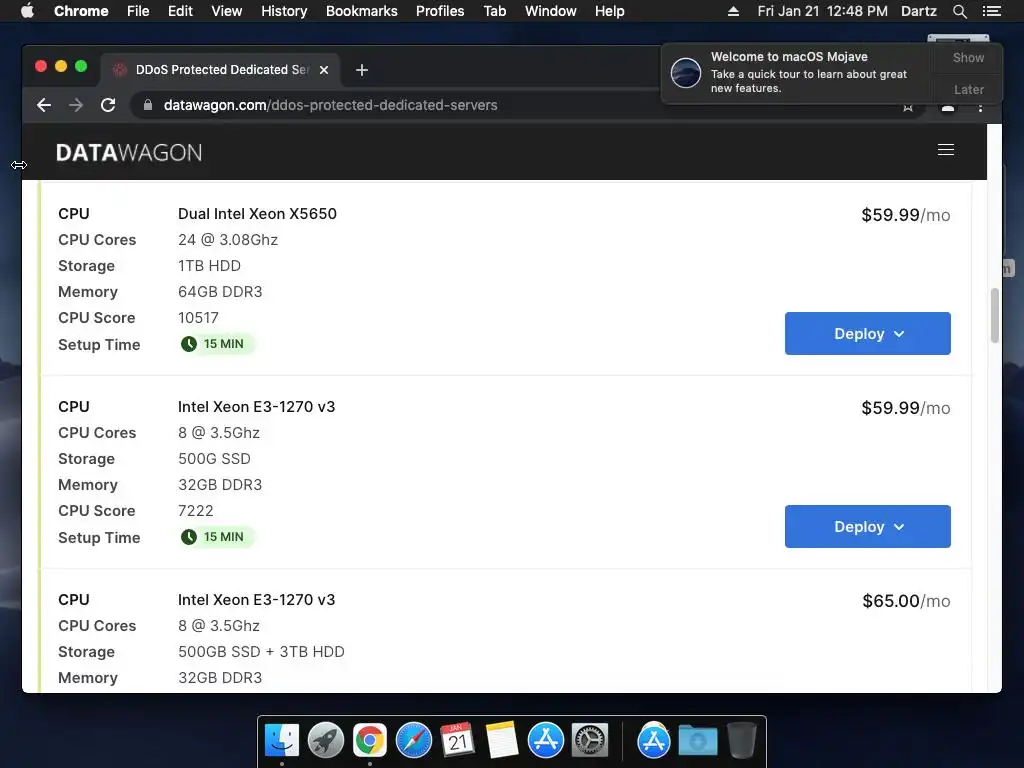Open a new tab with the plus icon
1024x768 pixels.
tap(362, 70)
